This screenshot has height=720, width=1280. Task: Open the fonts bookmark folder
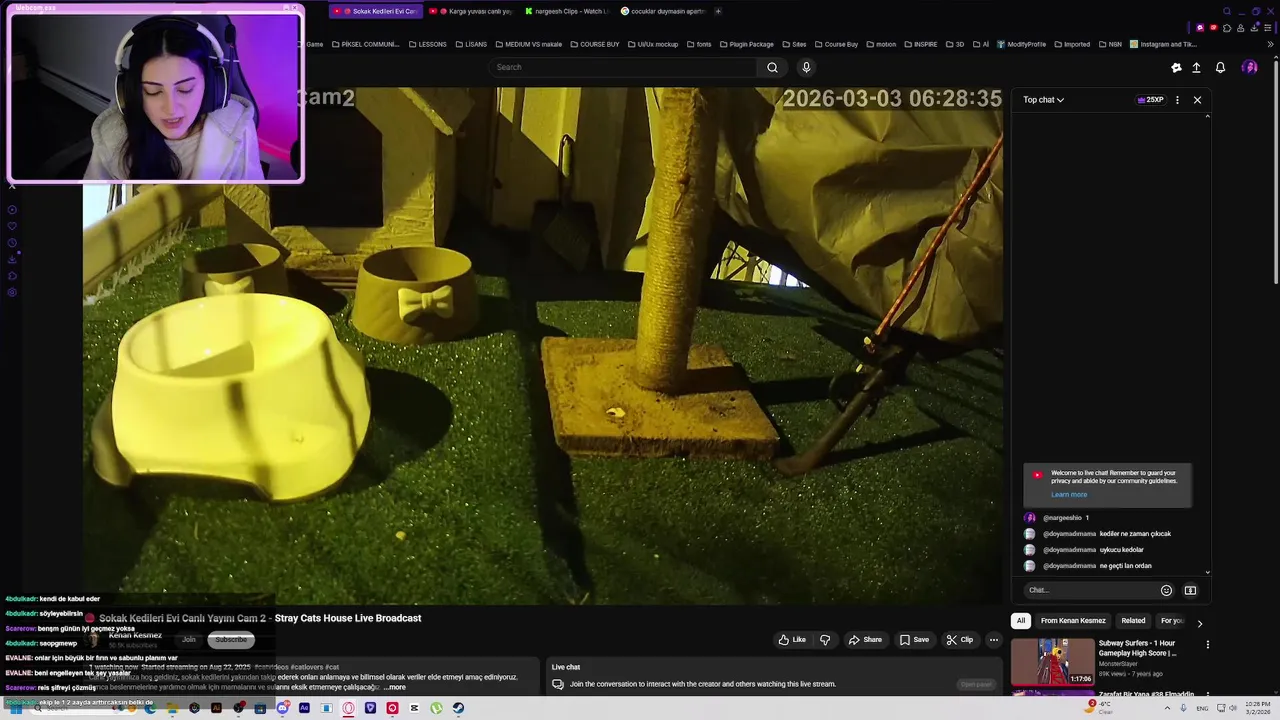tap(699, 44)
